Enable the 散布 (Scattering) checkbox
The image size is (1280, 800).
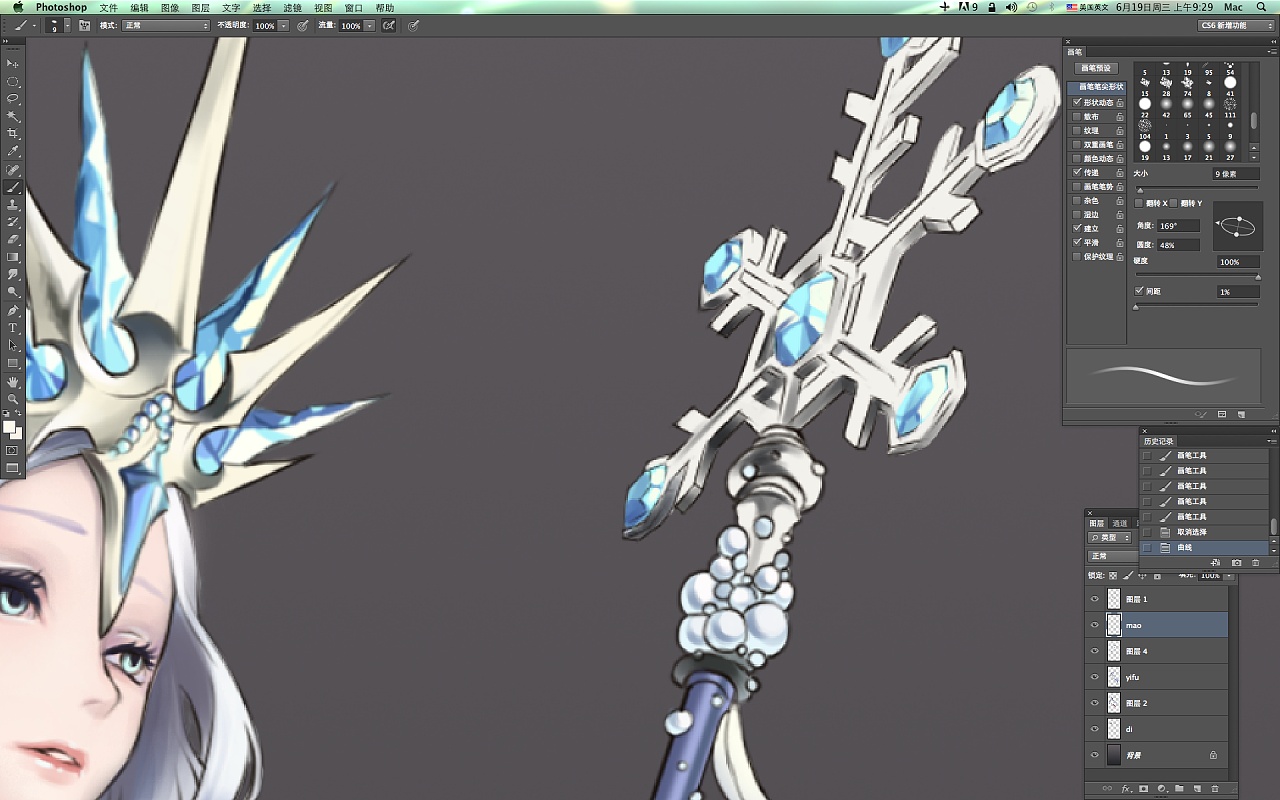click(1077, 116)
